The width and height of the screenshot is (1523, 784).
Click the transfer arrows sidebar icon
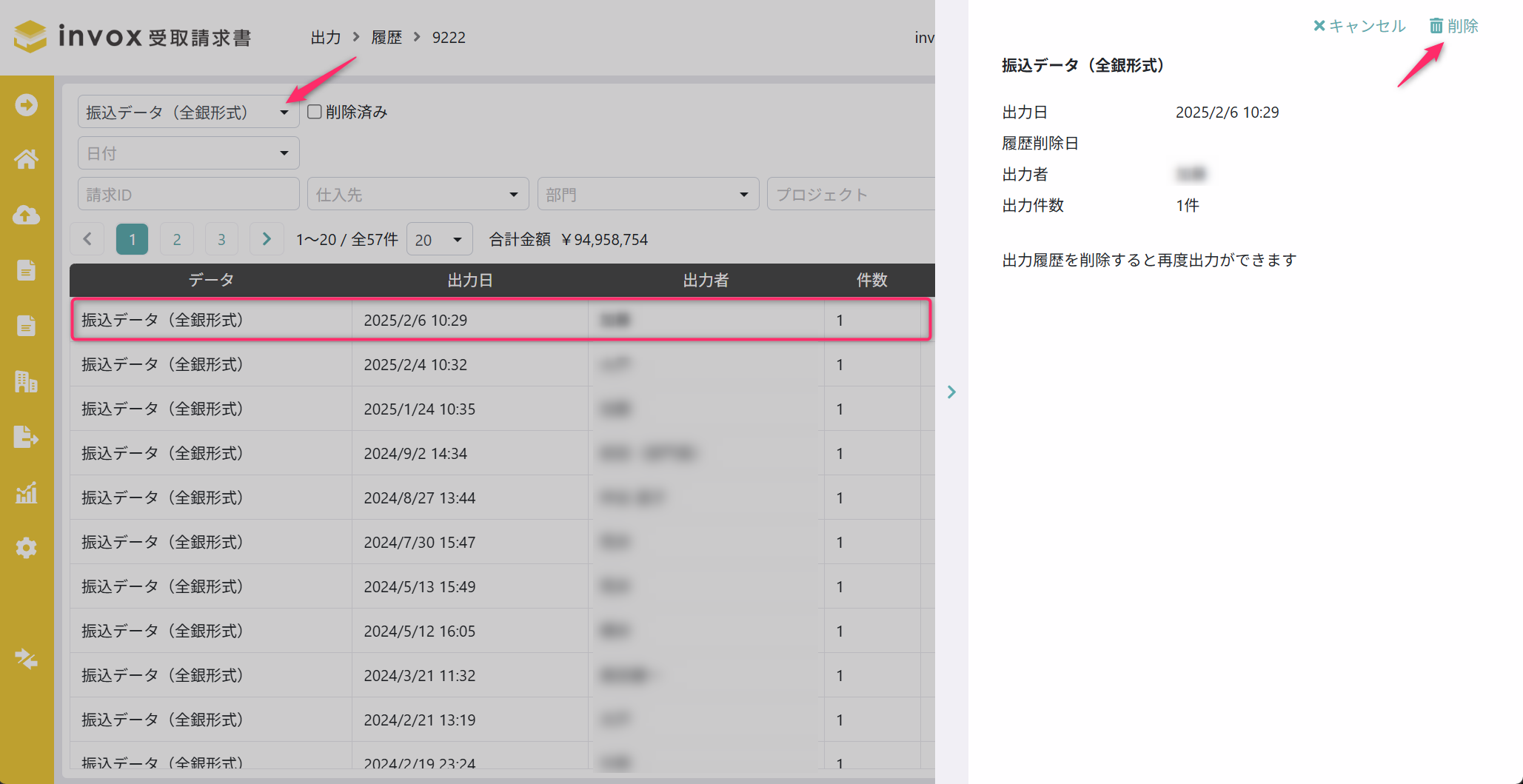pos(27,659)
